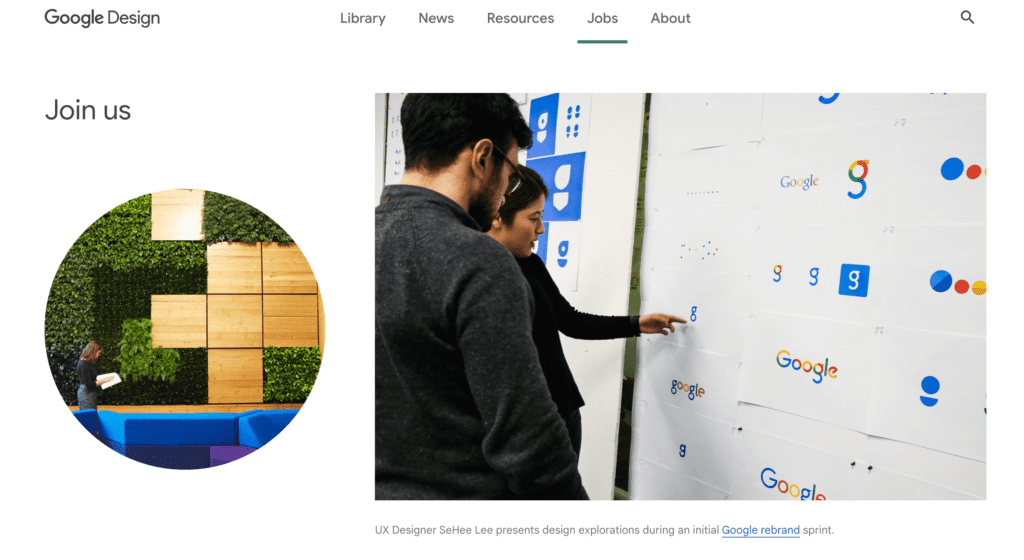
Task: Open the About page
Action: click(x=671, y=18)
